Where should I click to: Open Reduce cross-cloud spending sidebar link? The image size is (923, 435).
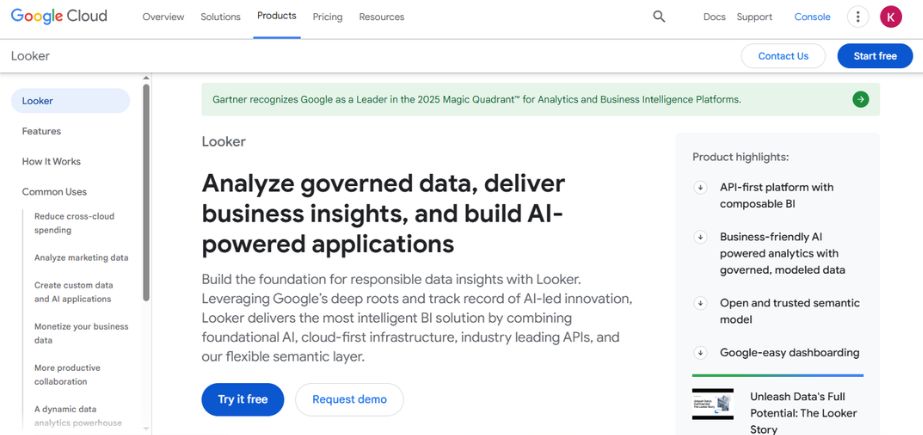(74, 223)
